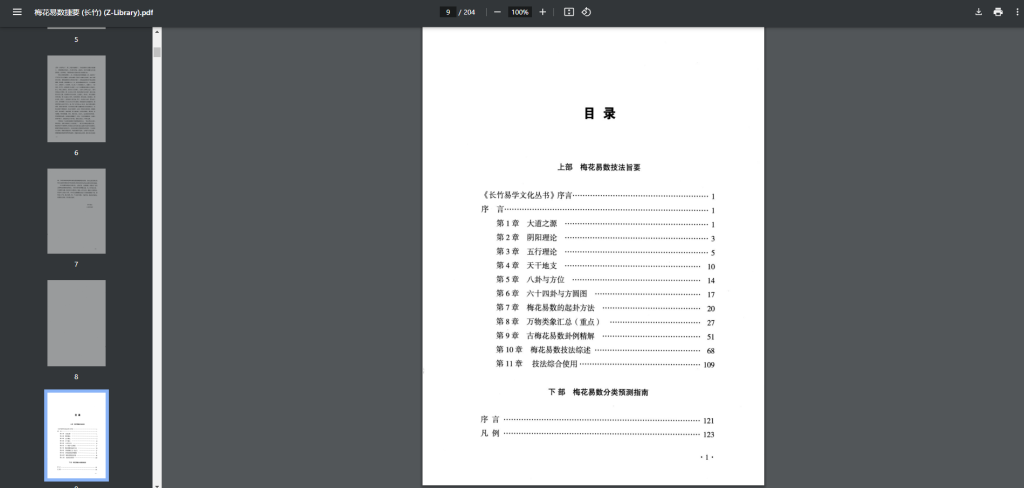
Task: Click 第4章 天干地支 entry
Action: click(605, 266)
